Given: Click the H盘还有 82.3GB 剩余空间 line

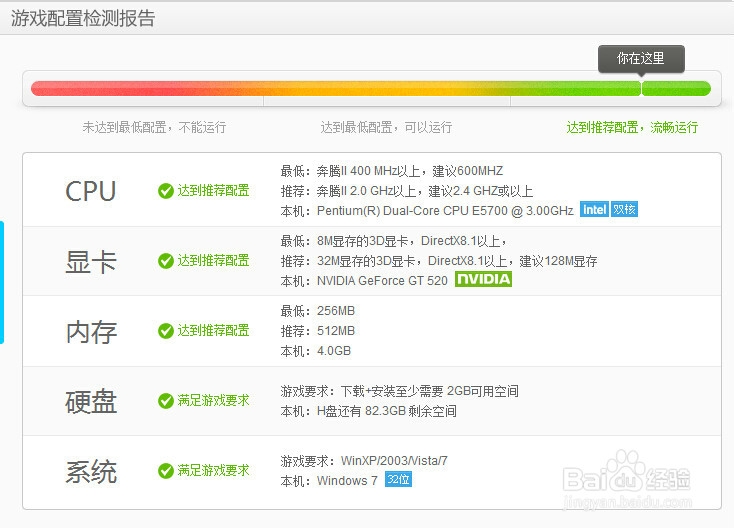Looking at the screenshot, I should [x=369, y=411].
